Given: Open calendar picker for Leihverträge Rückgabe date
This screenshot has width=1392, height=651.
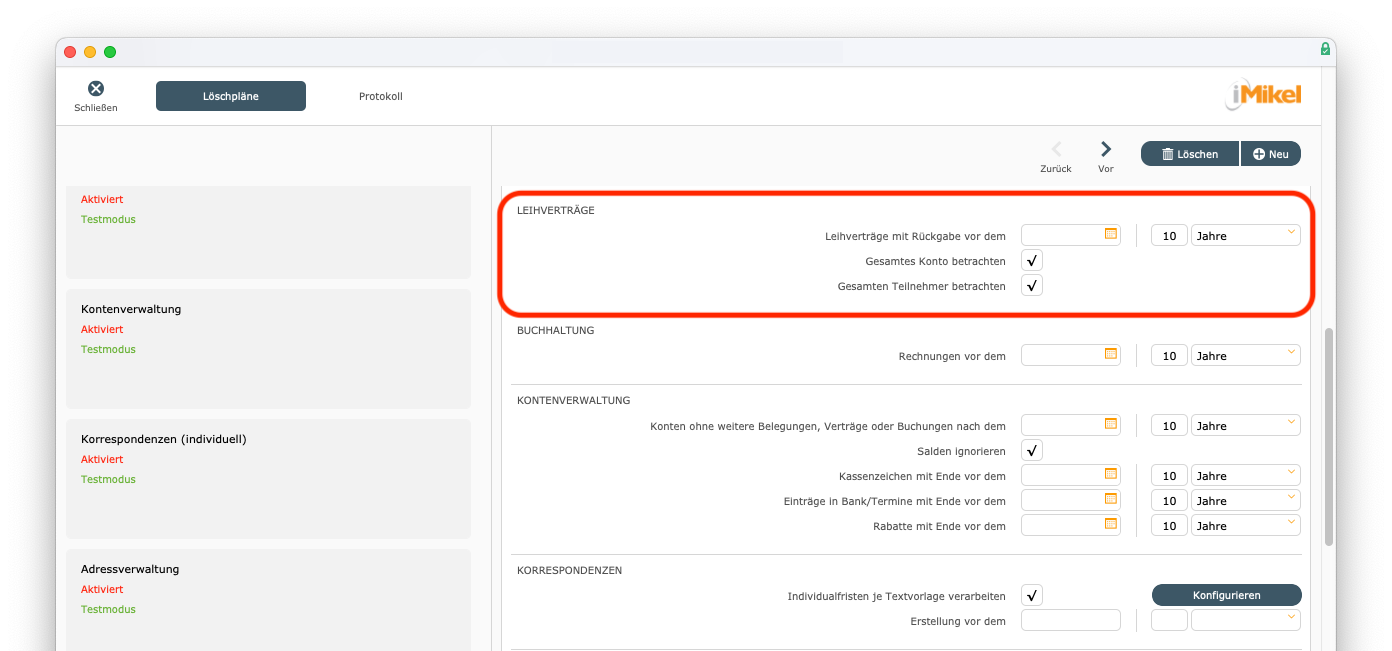Looking at the screenshot, I should 1110,234.
